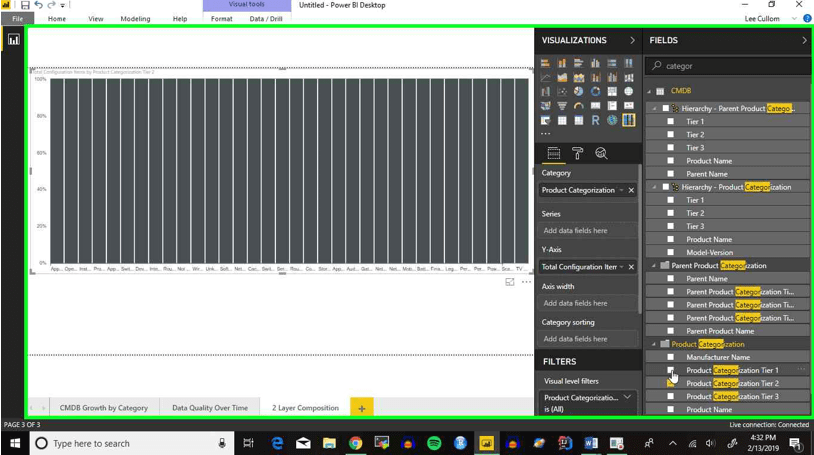Open the Fields well tab icon
This screenshot has height=455, width=814.
pyautogui.click(x=553, y=153)
